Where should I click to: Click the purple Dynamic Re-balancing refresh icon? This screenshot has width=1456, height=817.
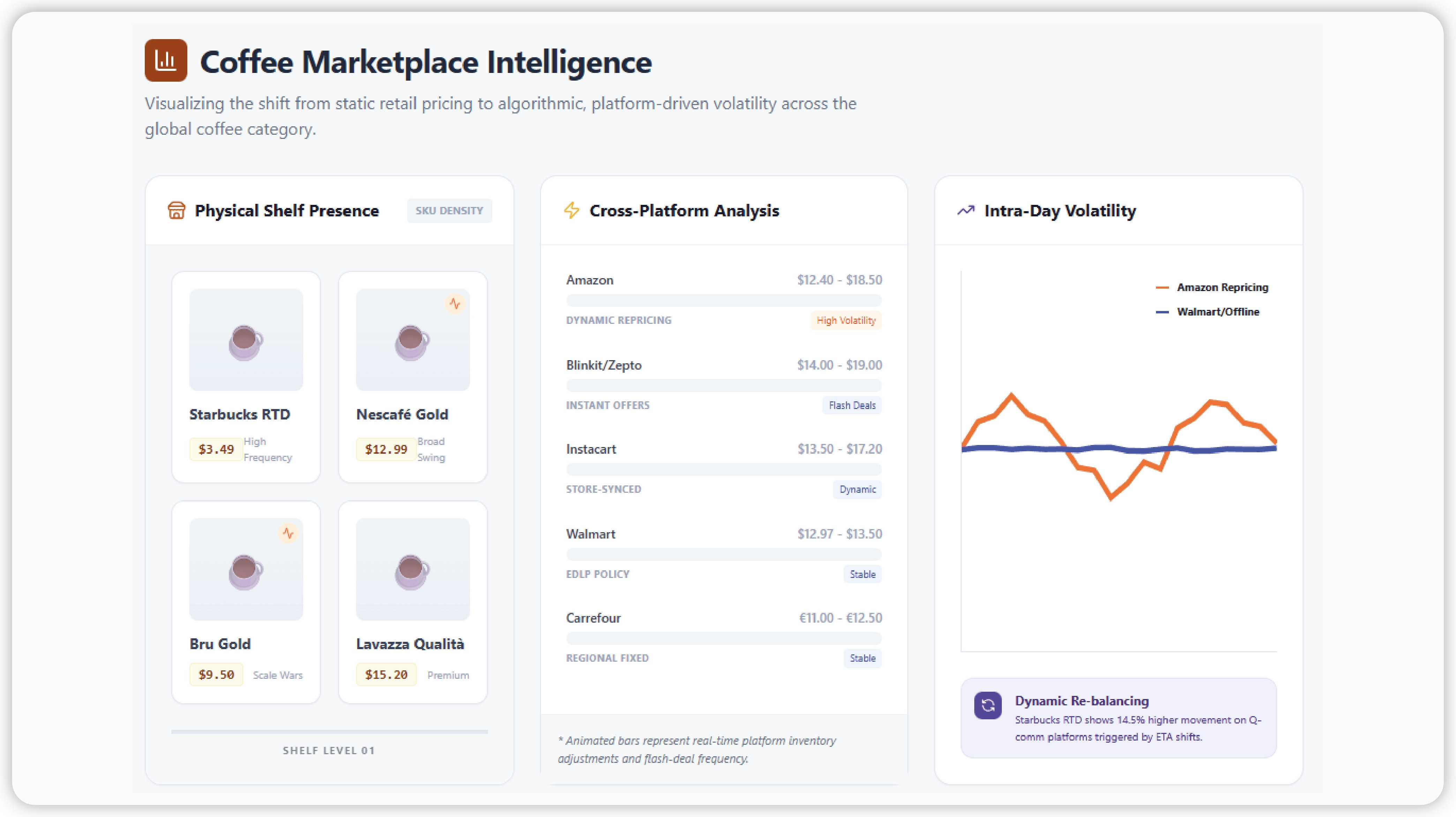[x=988, y=705]
